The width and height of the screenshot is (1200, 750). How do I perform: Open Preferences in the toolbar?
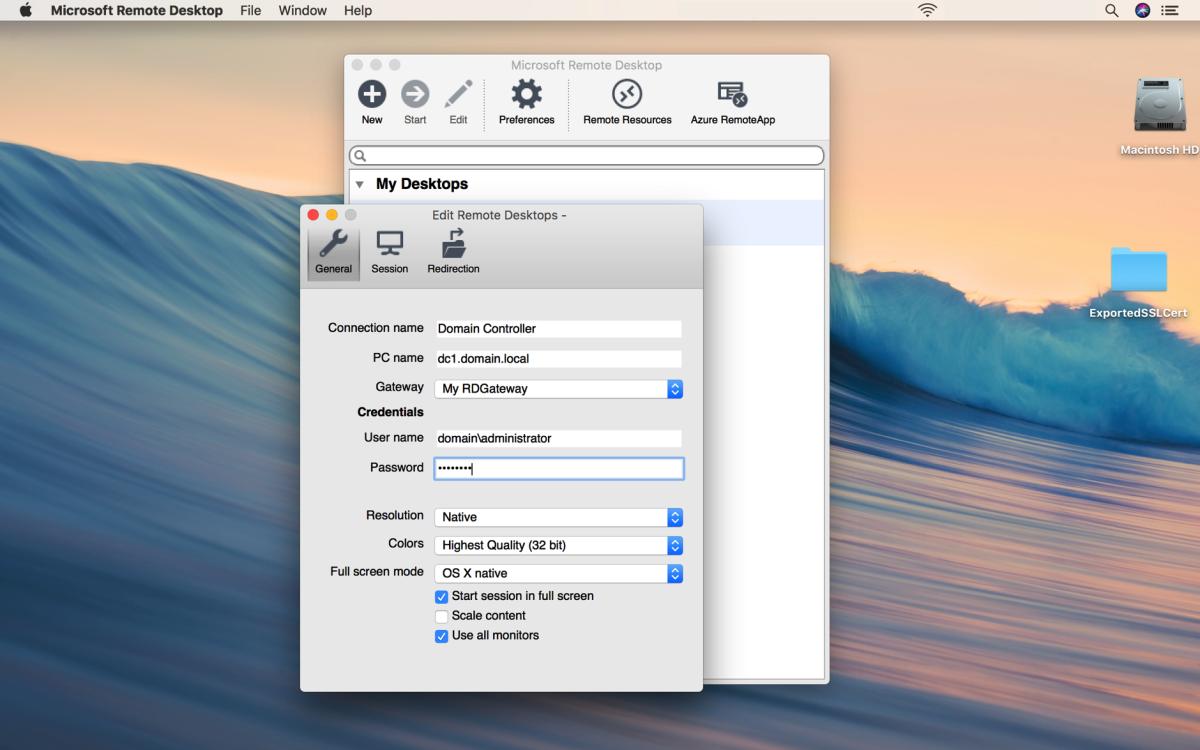point(526,97)
